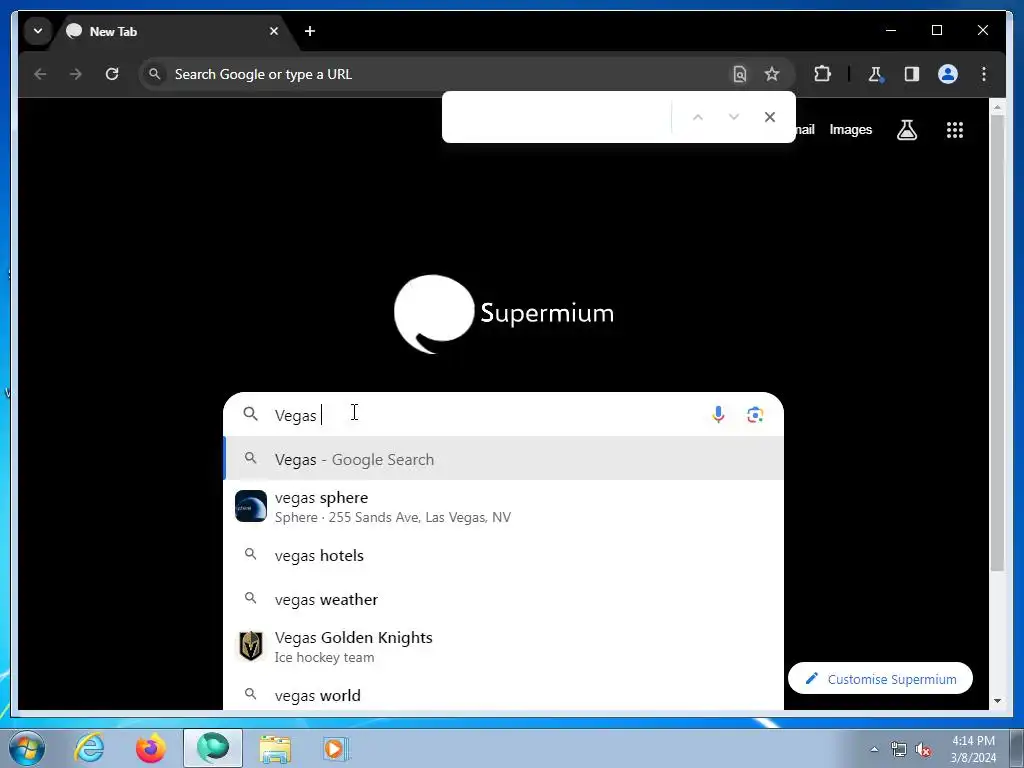Open Search Labs flask on page
The height and width of the screenshot is (768, 1024).
point(906,130)
